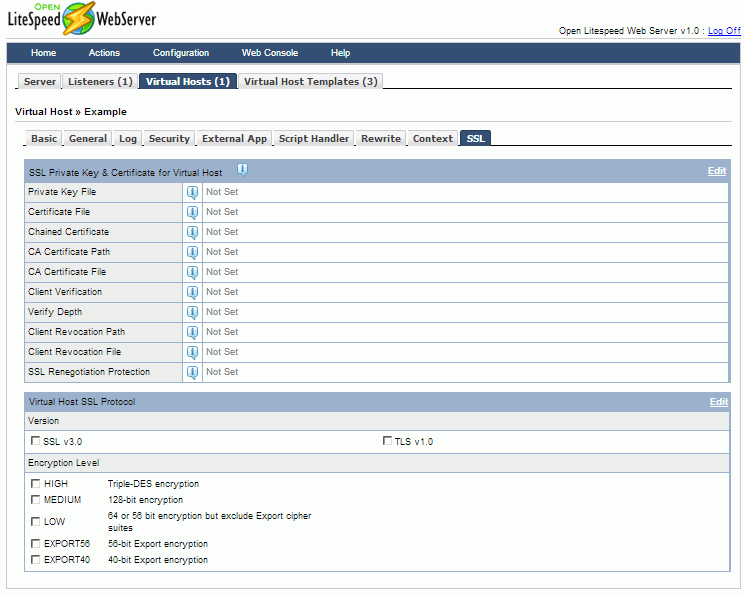744x596 pixels.
Task: Click the Log Off link
Action: pyautogui.click(x=723, y=31)
